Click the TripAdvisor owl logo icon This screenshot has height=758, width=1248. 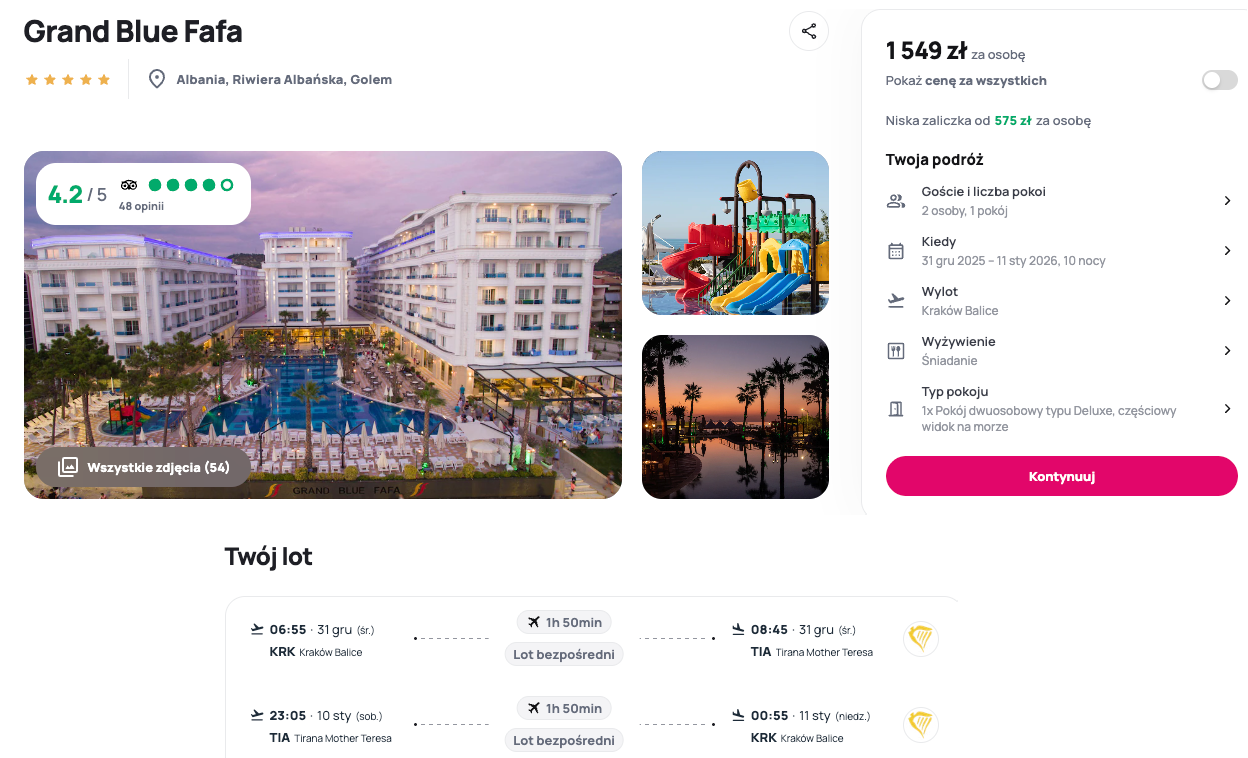(x=129, y=185)
